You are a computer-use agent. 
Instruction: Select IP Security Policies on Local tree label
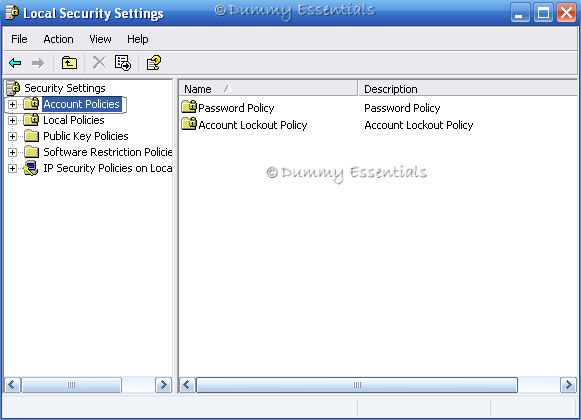(107, 168)
